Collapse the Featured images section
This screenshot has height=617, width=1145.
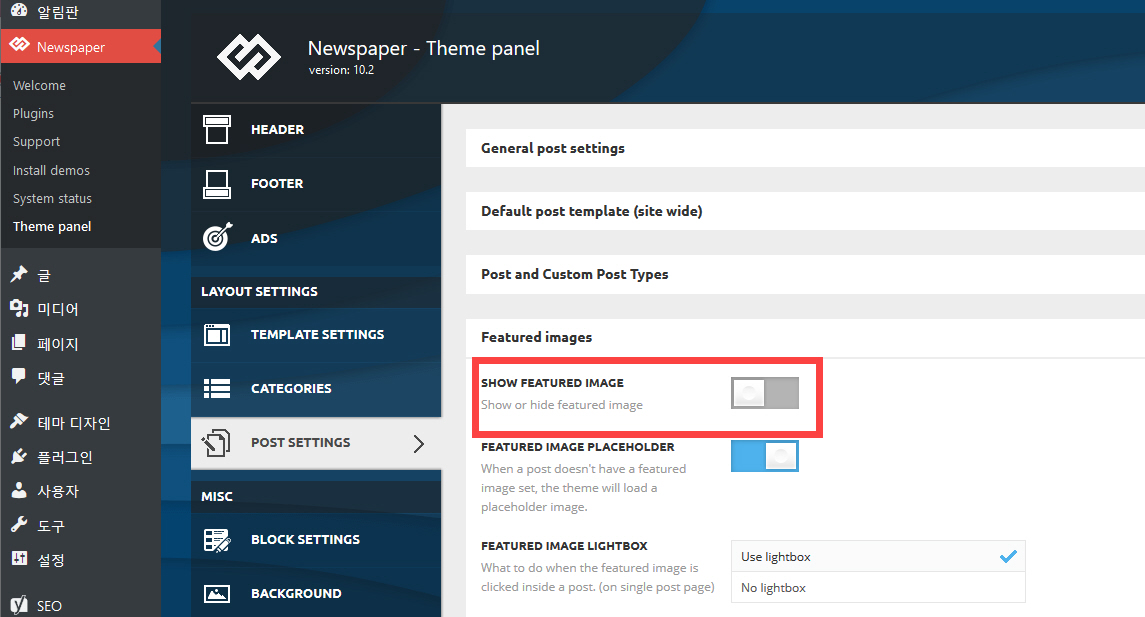[x=805, y=337]
